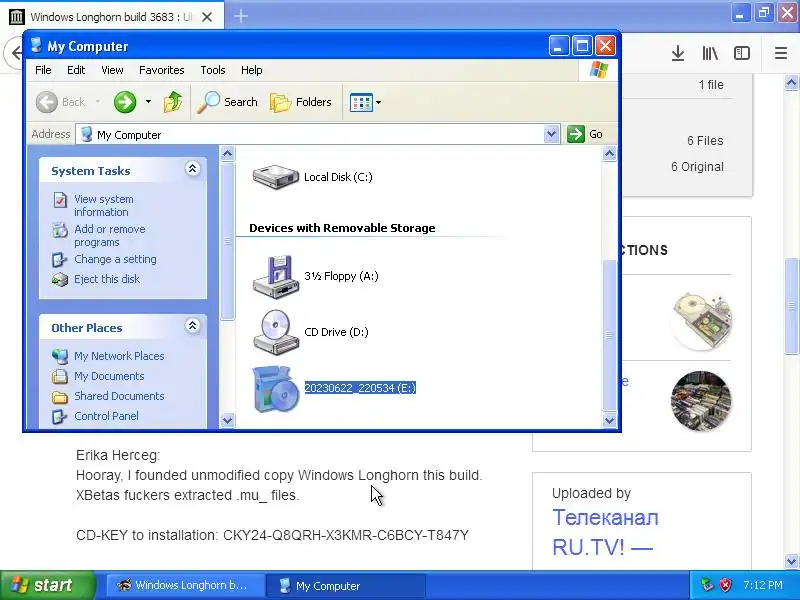Click the My Network Places icon
The width and height of the screenshot is (800, 600).
pyautogui.click(x=60, y=356)
